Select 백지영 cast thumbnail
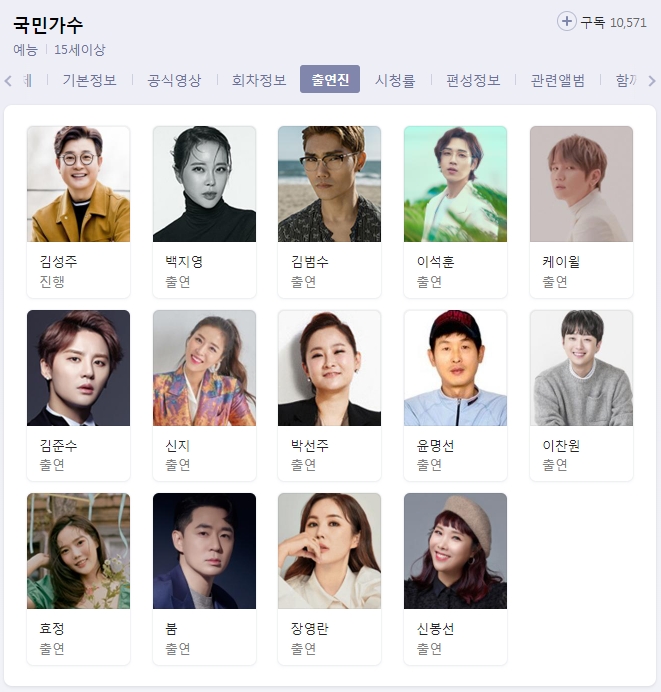 click(x=204, y=184)
